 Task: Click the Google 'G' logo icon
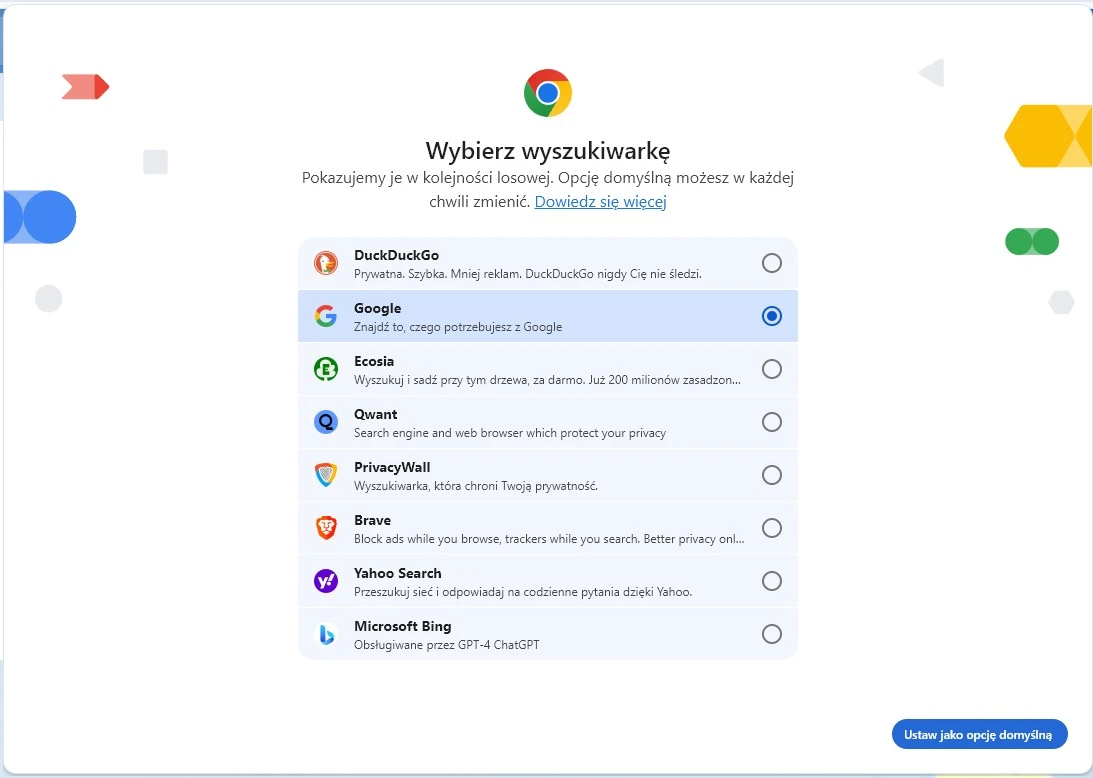[325, 315]
